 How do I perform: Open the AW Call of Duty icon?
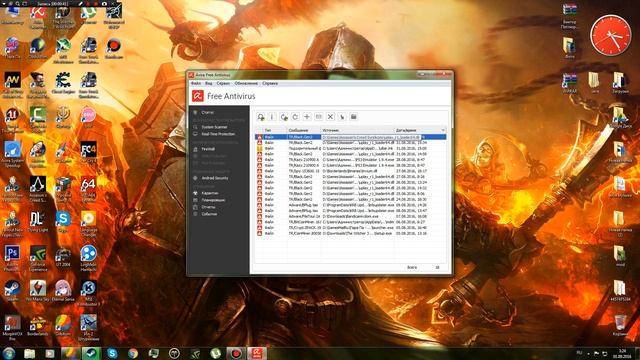(13, 84)
